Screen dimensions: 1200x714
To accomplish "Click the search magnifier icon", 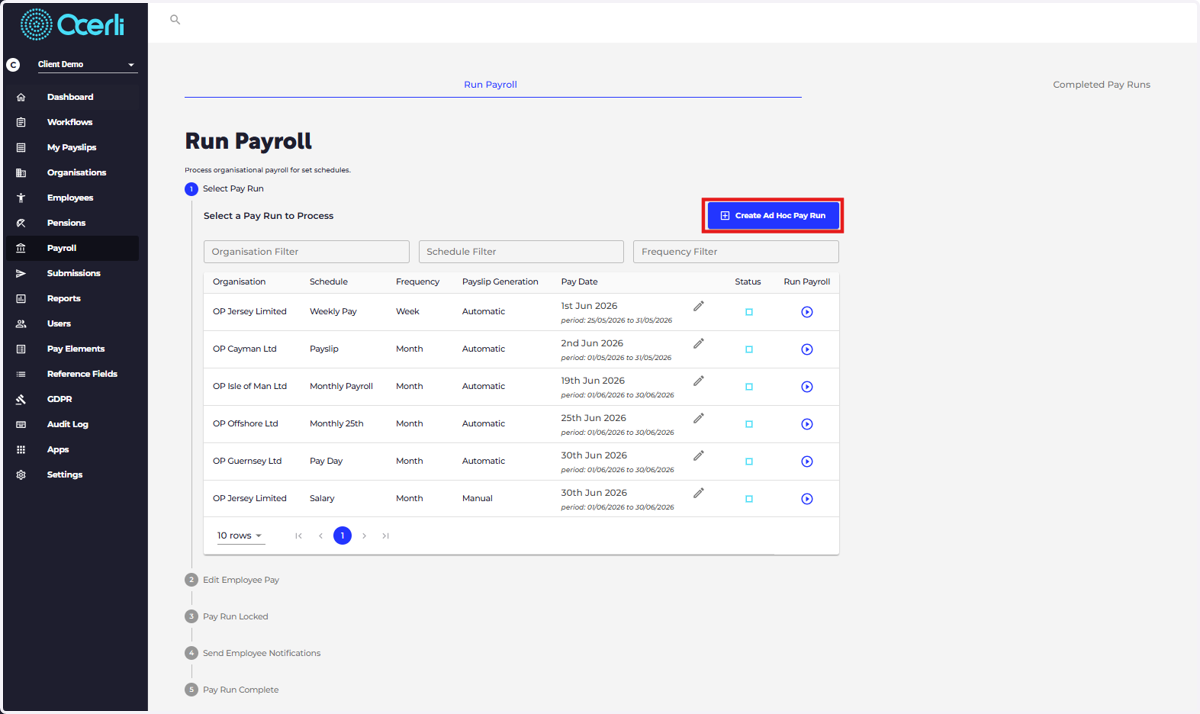I will pyautogui.click(x=175, y=19).
